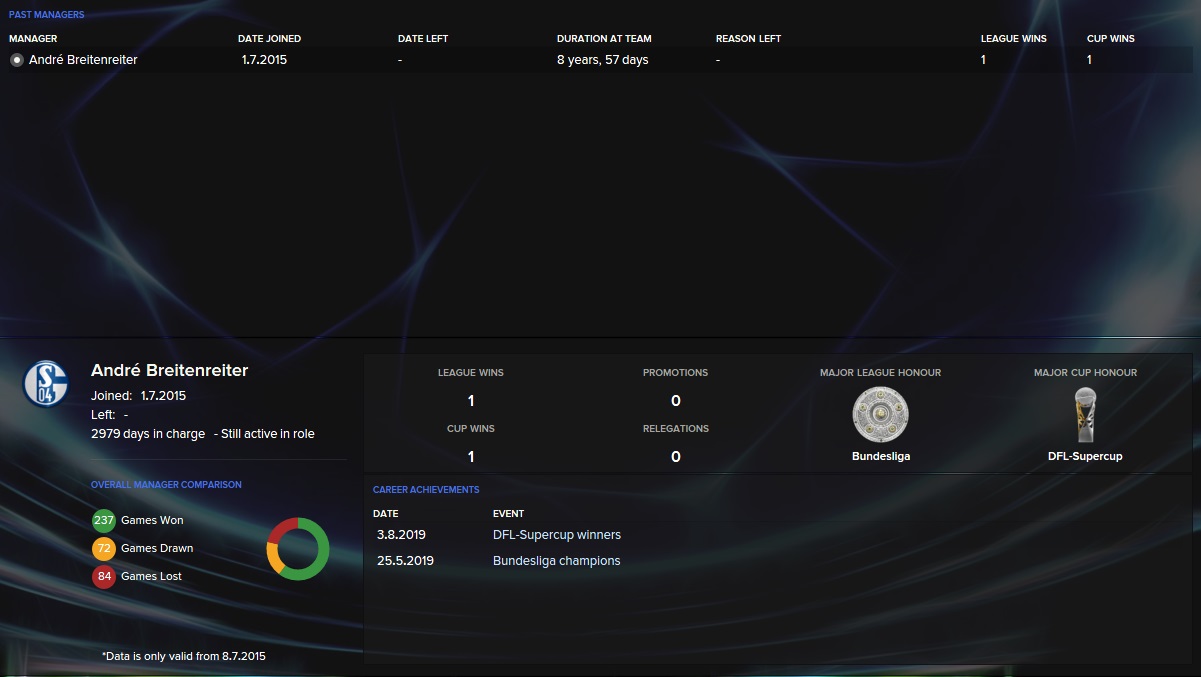Click the 25.5.2019 achievement date
Screen dimensions: 1201x677
point(405,561)
